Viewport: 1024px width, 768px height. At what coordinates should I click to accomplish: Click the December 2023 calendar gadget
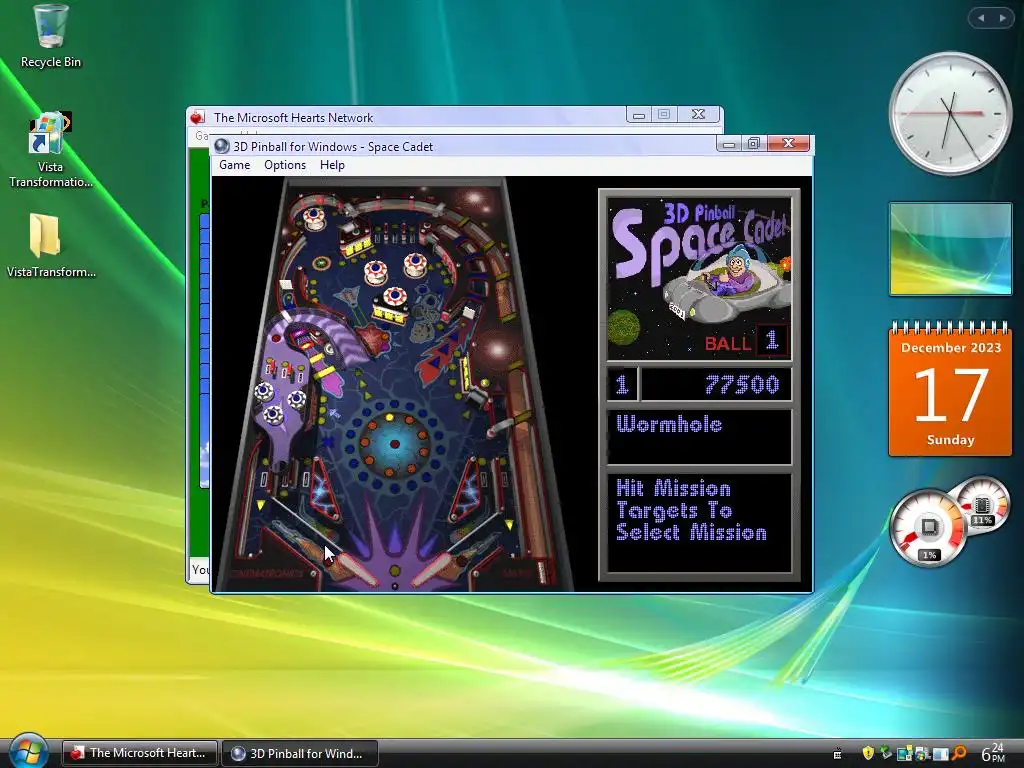950,389
